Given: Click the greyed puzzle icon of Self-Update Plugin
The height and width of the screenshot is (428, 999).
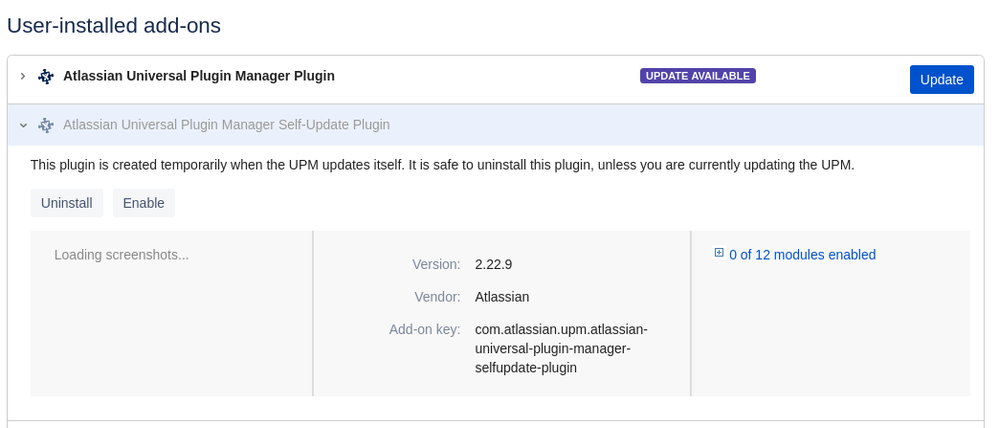Looking at the screenshot, I should 46,125.
